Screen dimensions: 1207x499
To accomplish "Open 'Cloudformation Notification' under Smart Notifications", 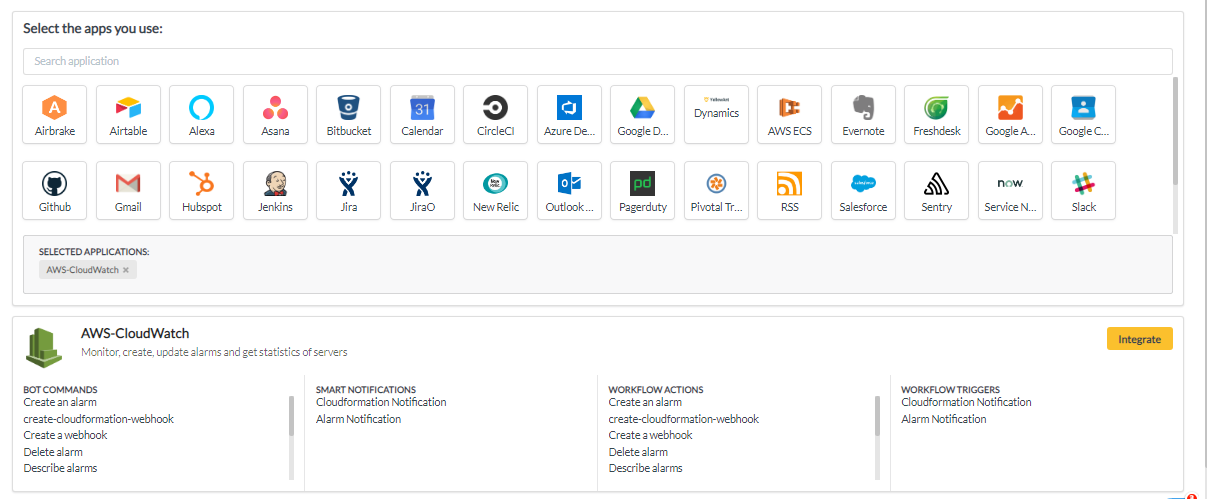I will (x=381, y=402).
